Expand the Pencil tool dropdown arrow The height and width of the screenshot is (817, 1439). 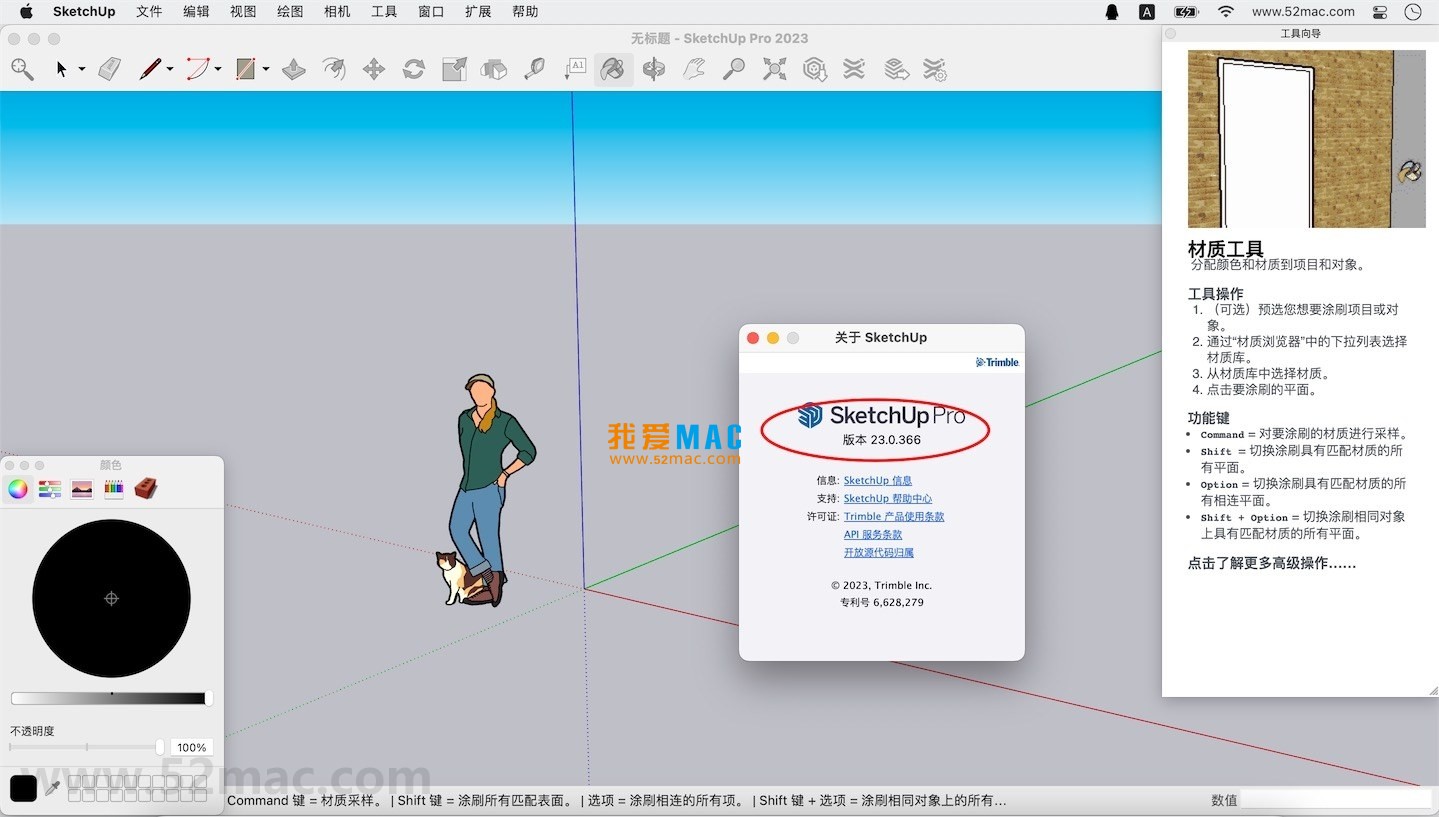pos(170,69)
